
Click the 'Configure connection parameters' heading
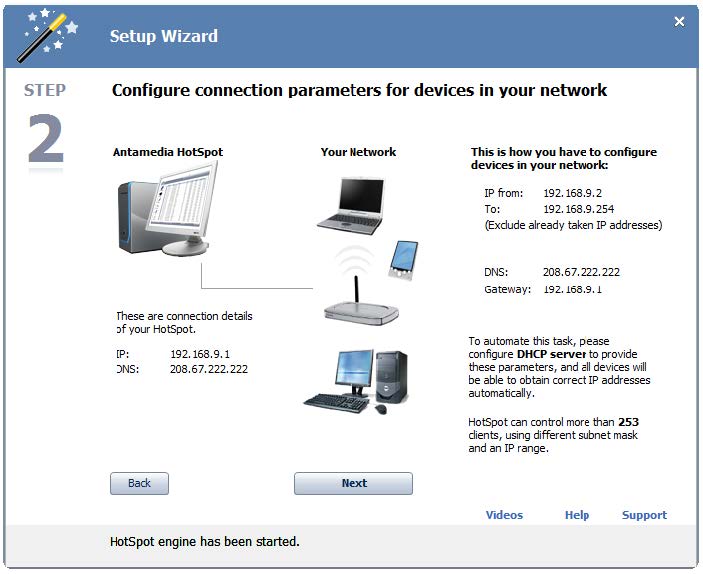[359, 90]
